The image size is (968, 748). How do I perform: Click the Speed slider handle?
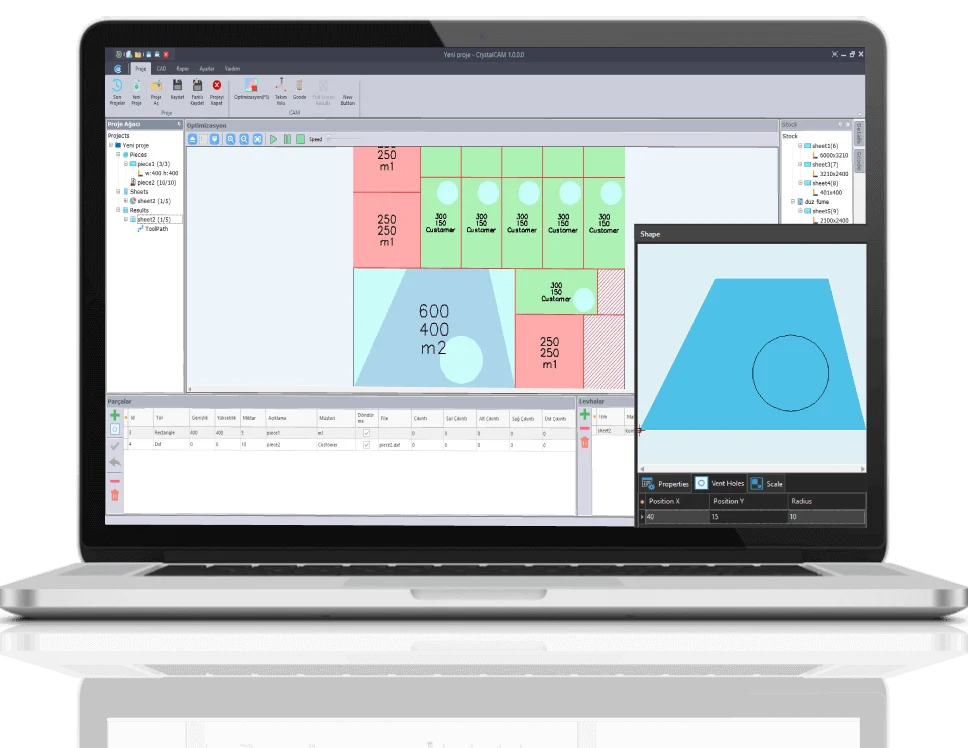click(x=329, y=139)
